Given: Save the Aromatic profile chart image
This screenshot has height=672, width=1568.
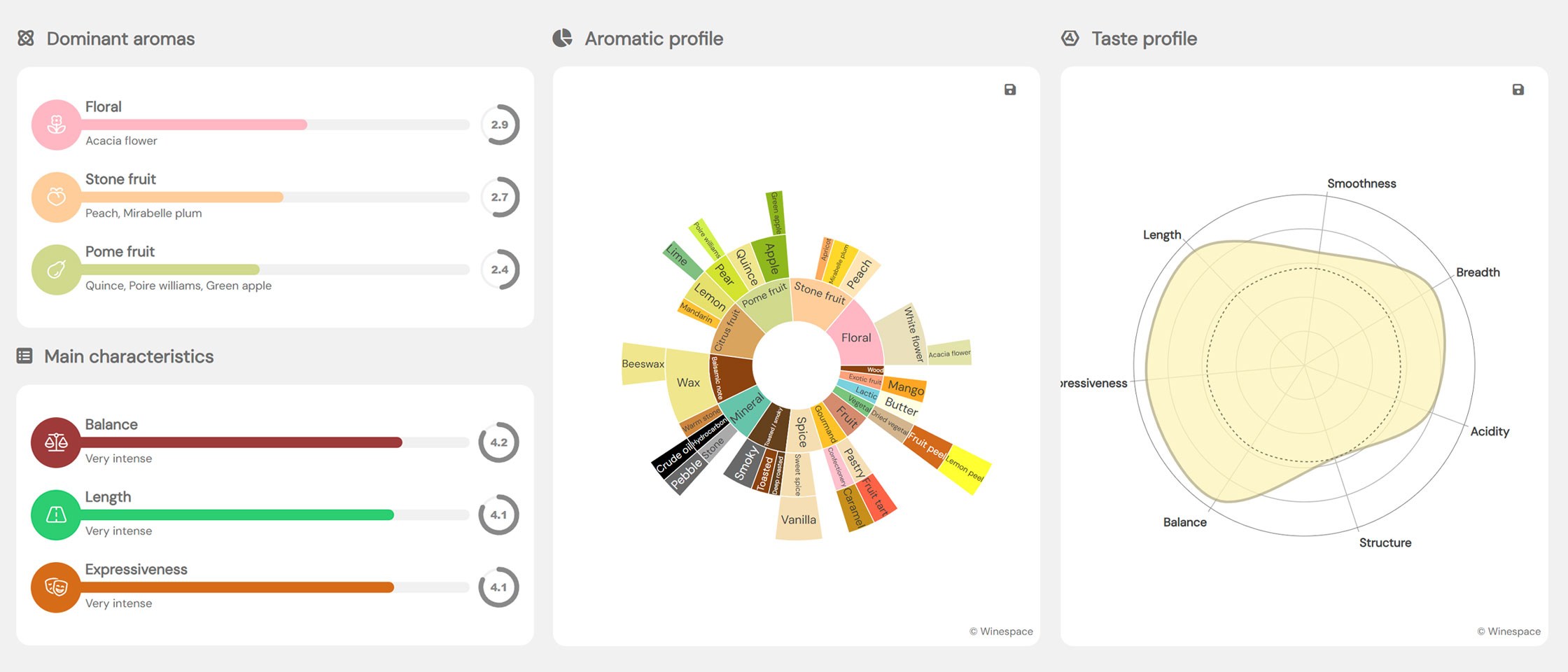Looking at the screenshot, I should [1010, 90].
